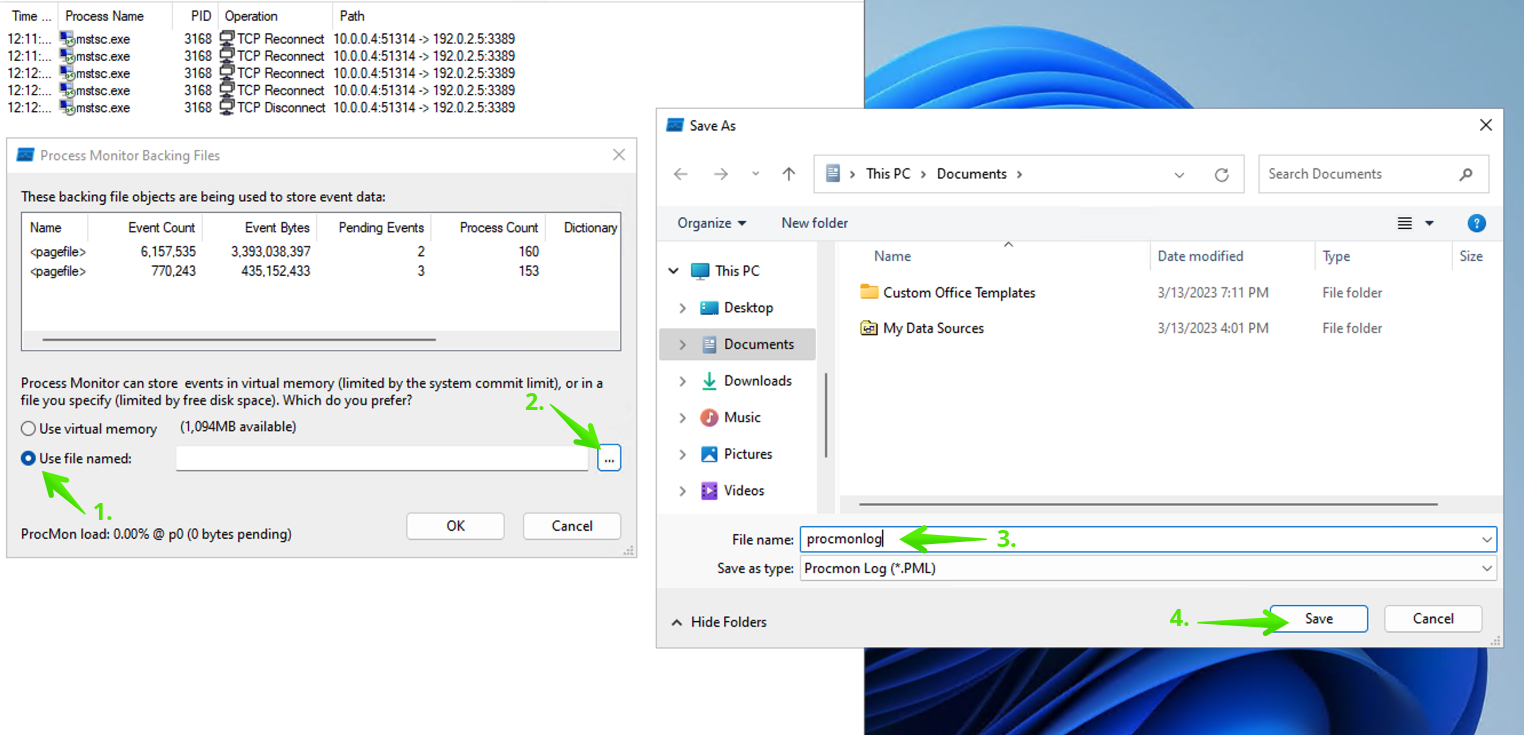
Task: Expand the Documents tree node
Action: 683,344
